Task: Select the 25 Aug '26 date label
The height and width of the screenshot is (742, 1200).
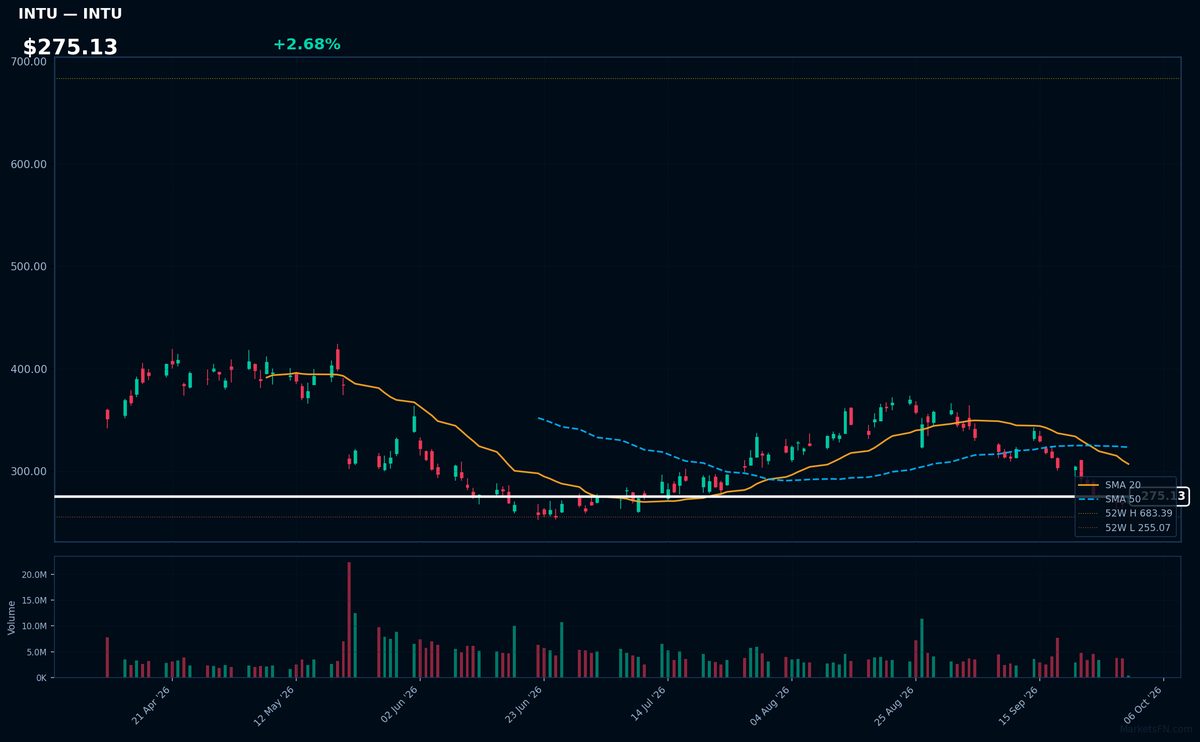Action: click(895, 705)
